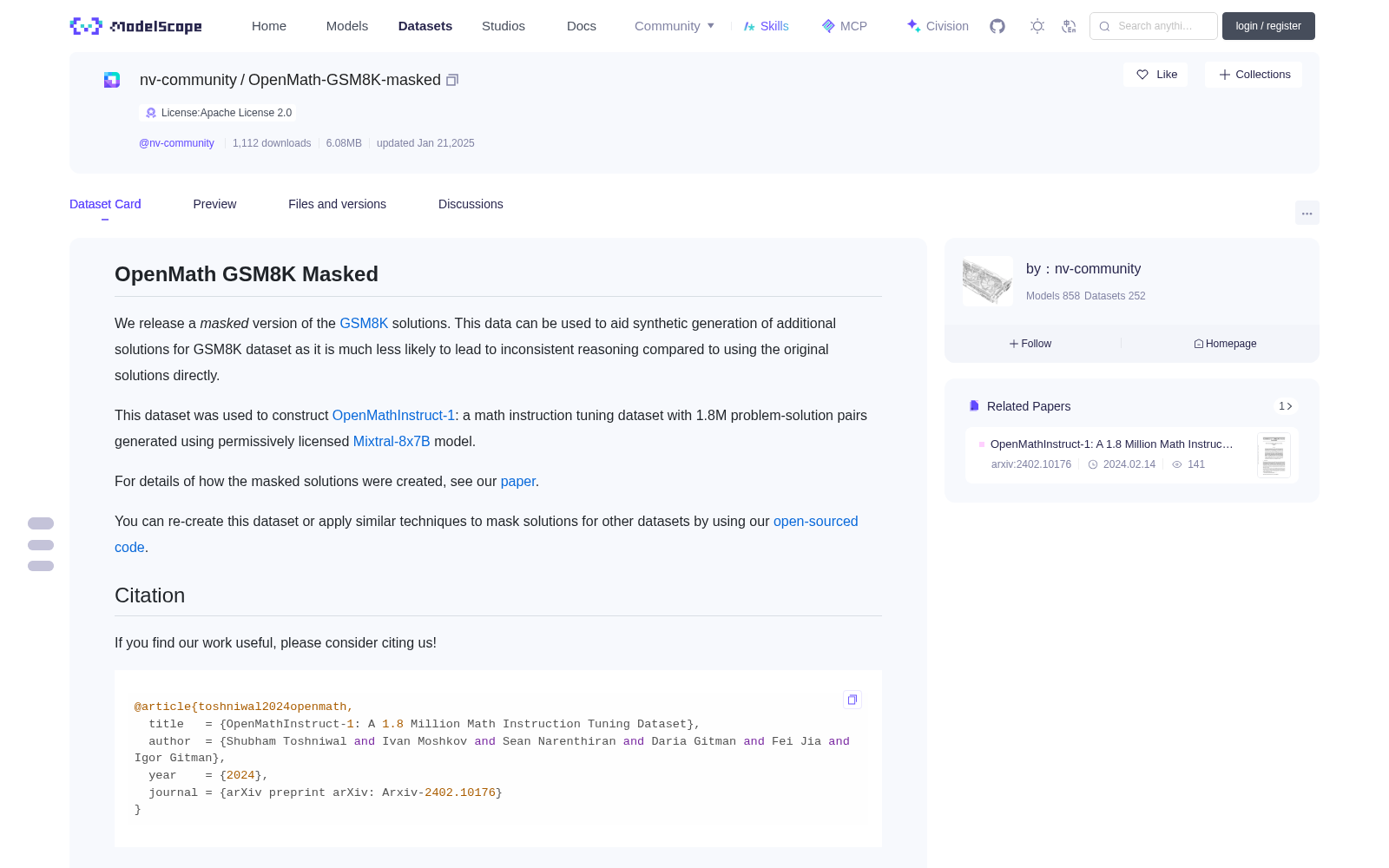Toggle the light/dark theme sun icon
Image resolution: width=1389 pixels, height=868 pixels.
pyautogui.click(x=1037, y=26)
